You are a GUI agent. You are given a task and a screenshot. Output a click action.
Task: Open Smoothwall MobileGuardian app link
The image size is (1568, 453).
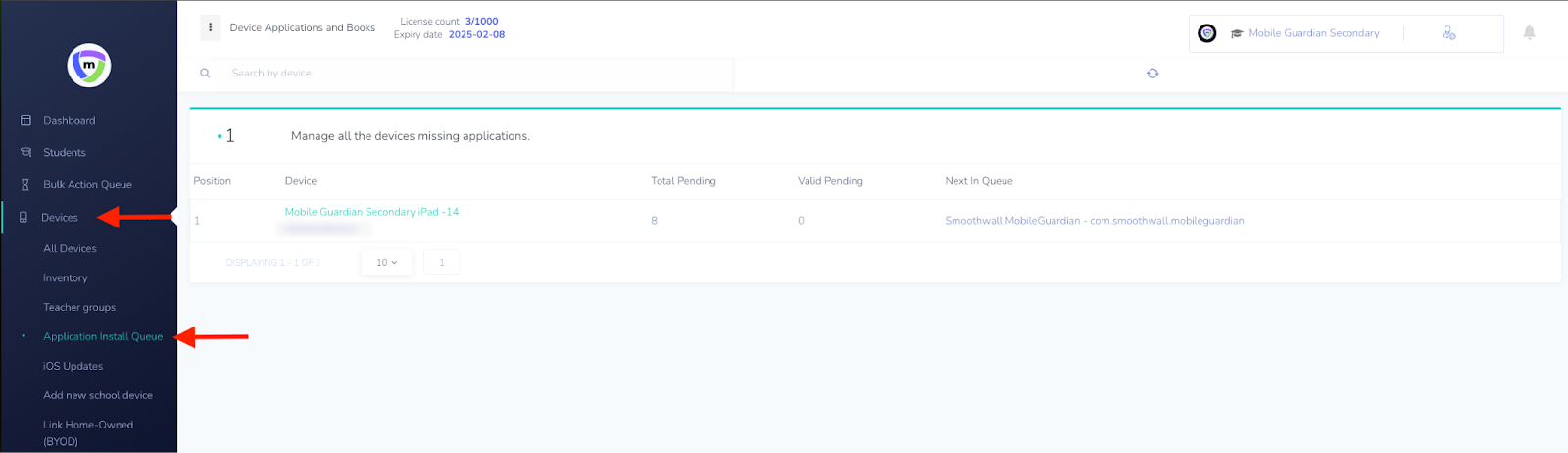(1094, 221)
